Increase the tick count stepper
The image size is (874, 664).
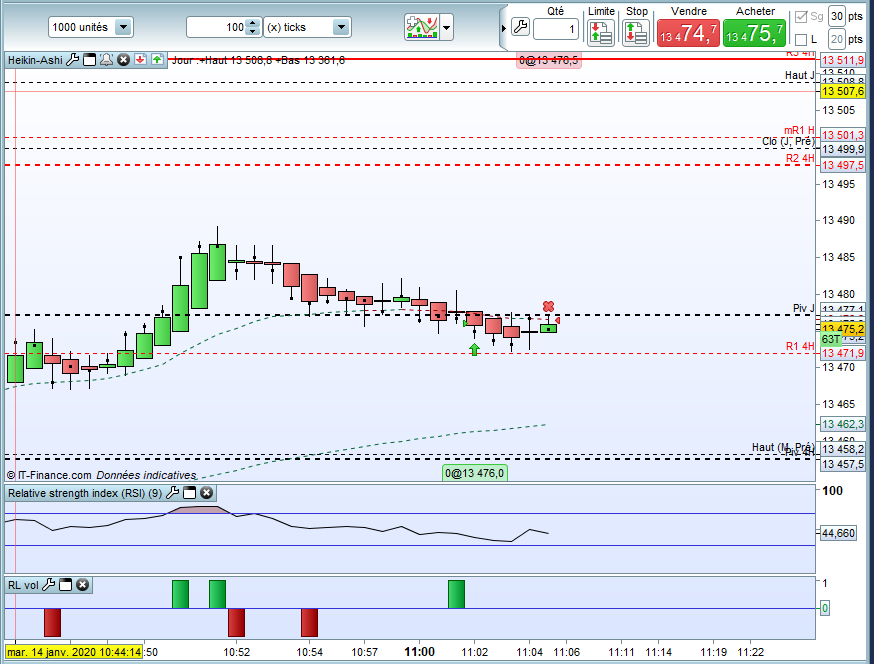click(x=253, y=23)
